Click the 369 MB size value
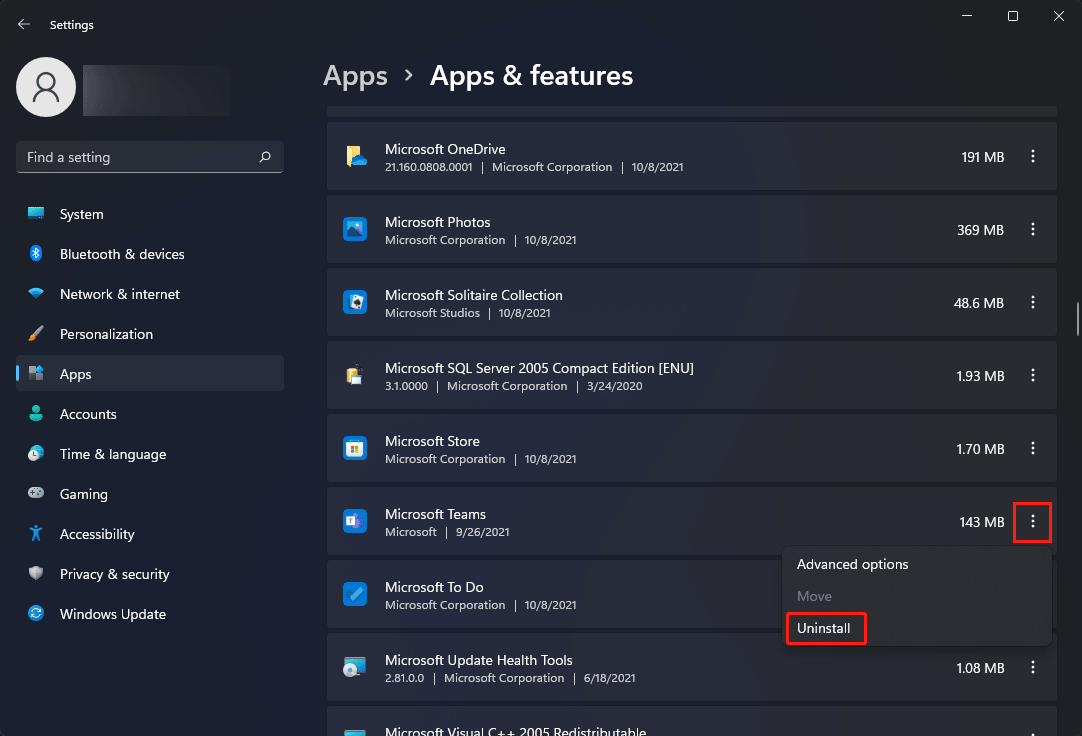The height and width of the screenshot is (736, 1082). [980, 230]
